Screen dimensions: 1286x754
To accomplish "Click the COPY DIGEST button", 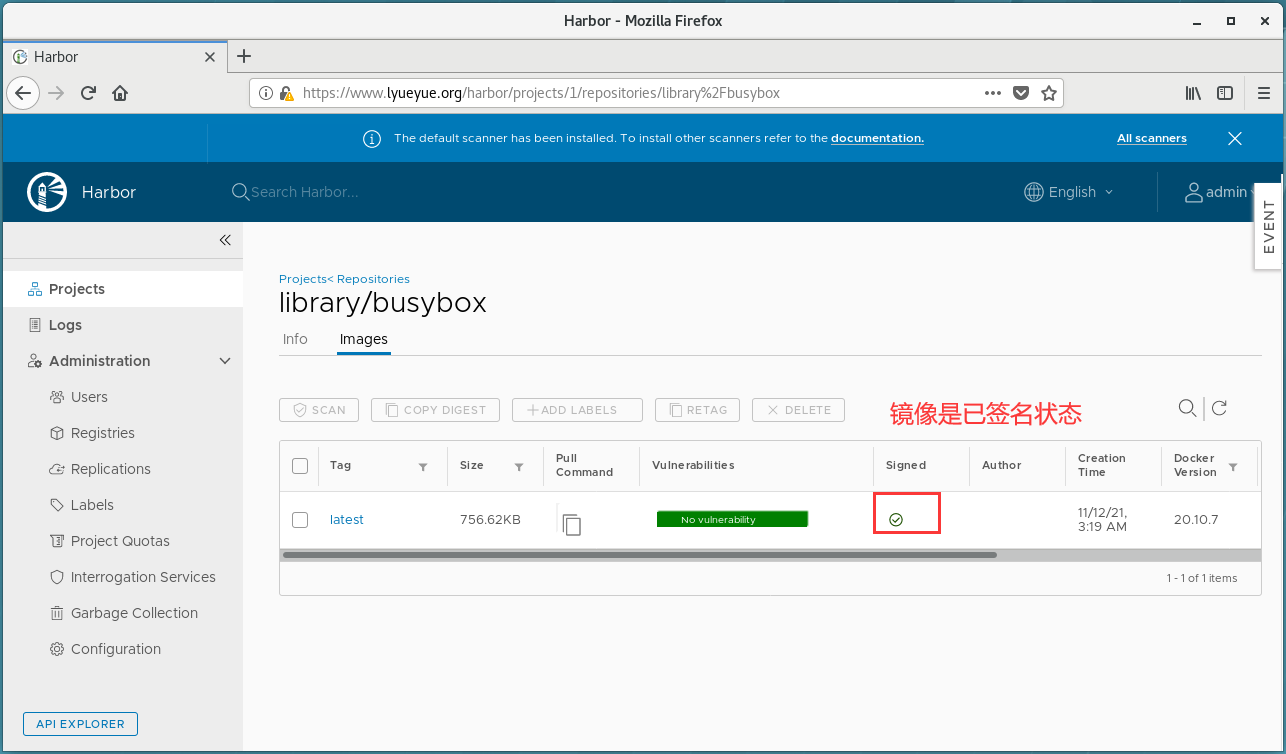I will 435,410.
